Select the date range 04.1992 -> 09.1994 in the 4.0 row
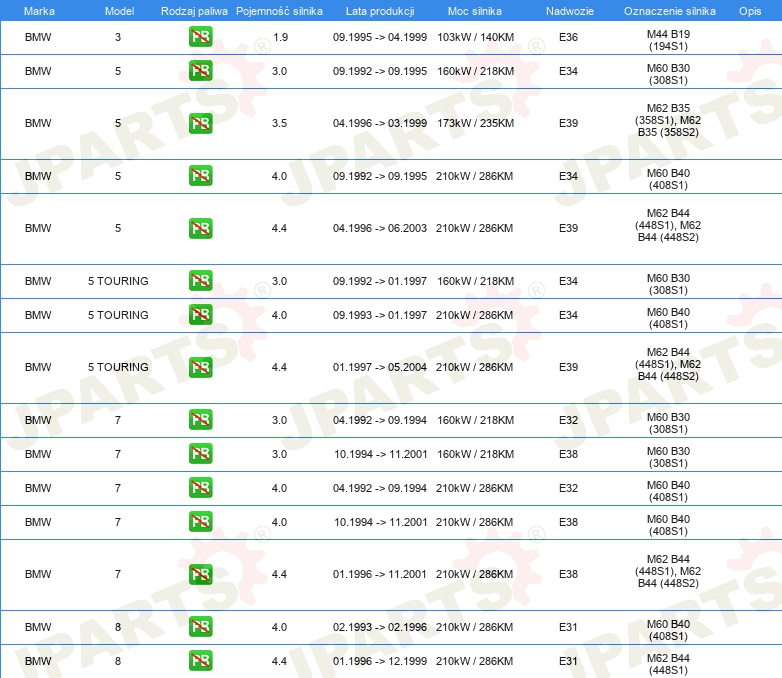Image resolution: width=782 pixels, height=678 pixels. (x=380, y=488)
